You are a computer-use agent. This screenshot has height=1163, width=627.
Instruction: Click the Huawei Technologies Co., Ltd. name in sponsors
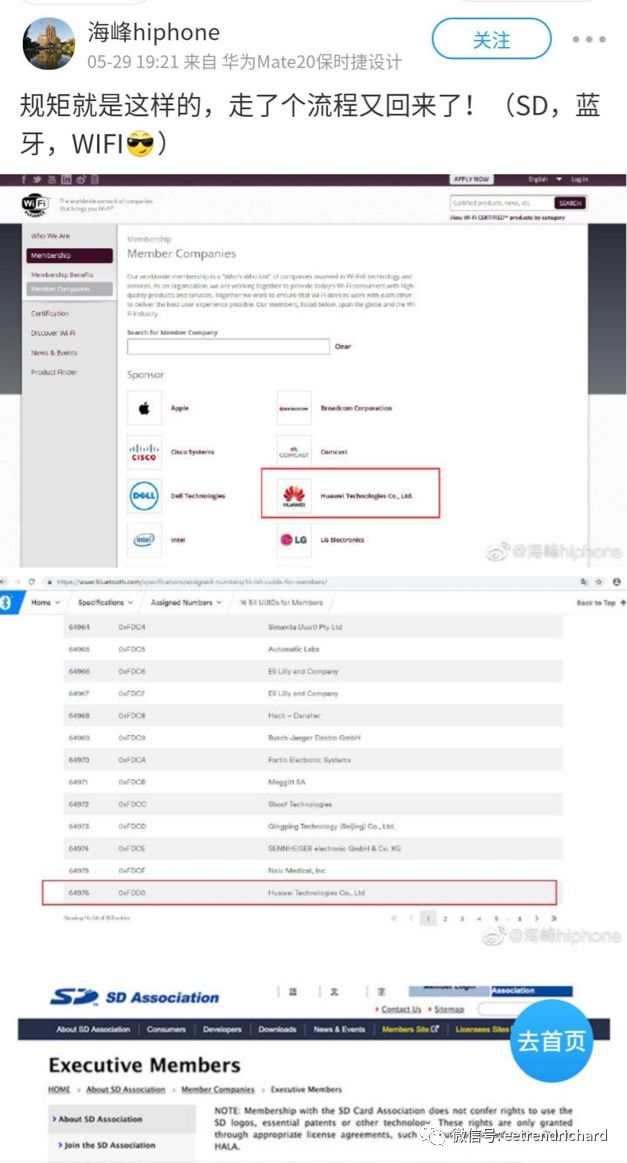click(367, 495)
